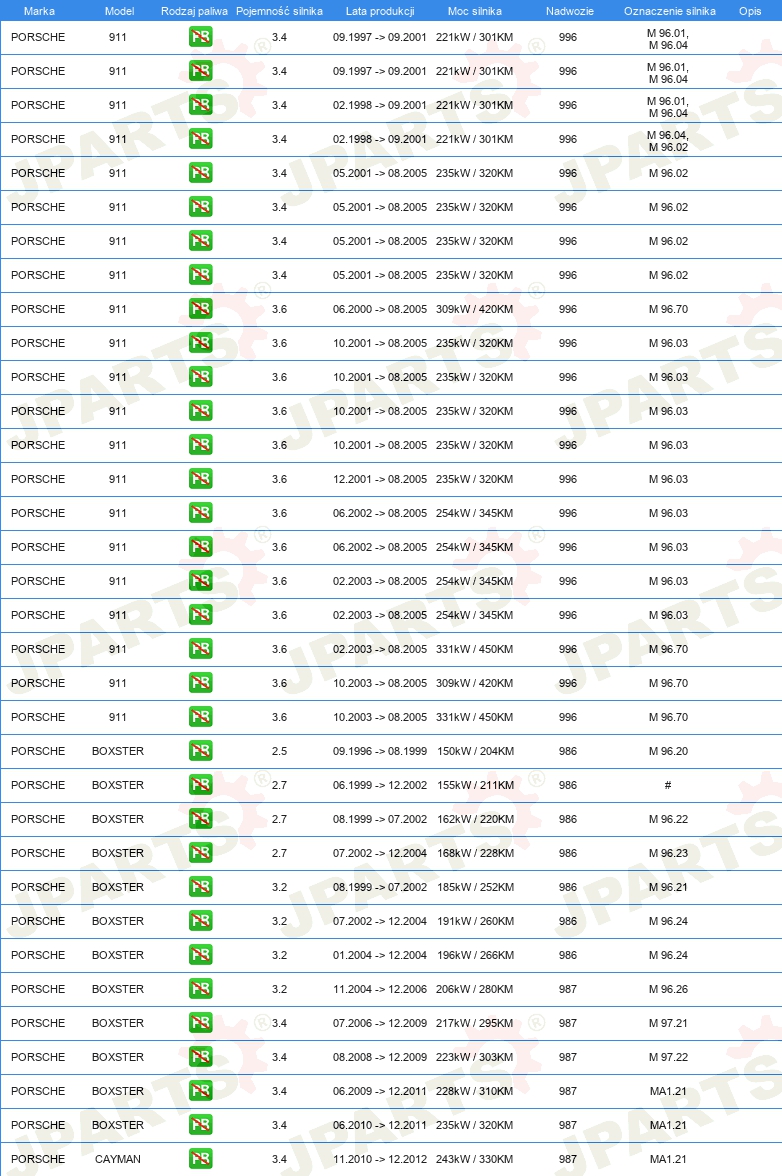Click fuel icon for Boxster 168kW / 228KM
Screen dimensions: 782x1176
(x=200, y=853)
